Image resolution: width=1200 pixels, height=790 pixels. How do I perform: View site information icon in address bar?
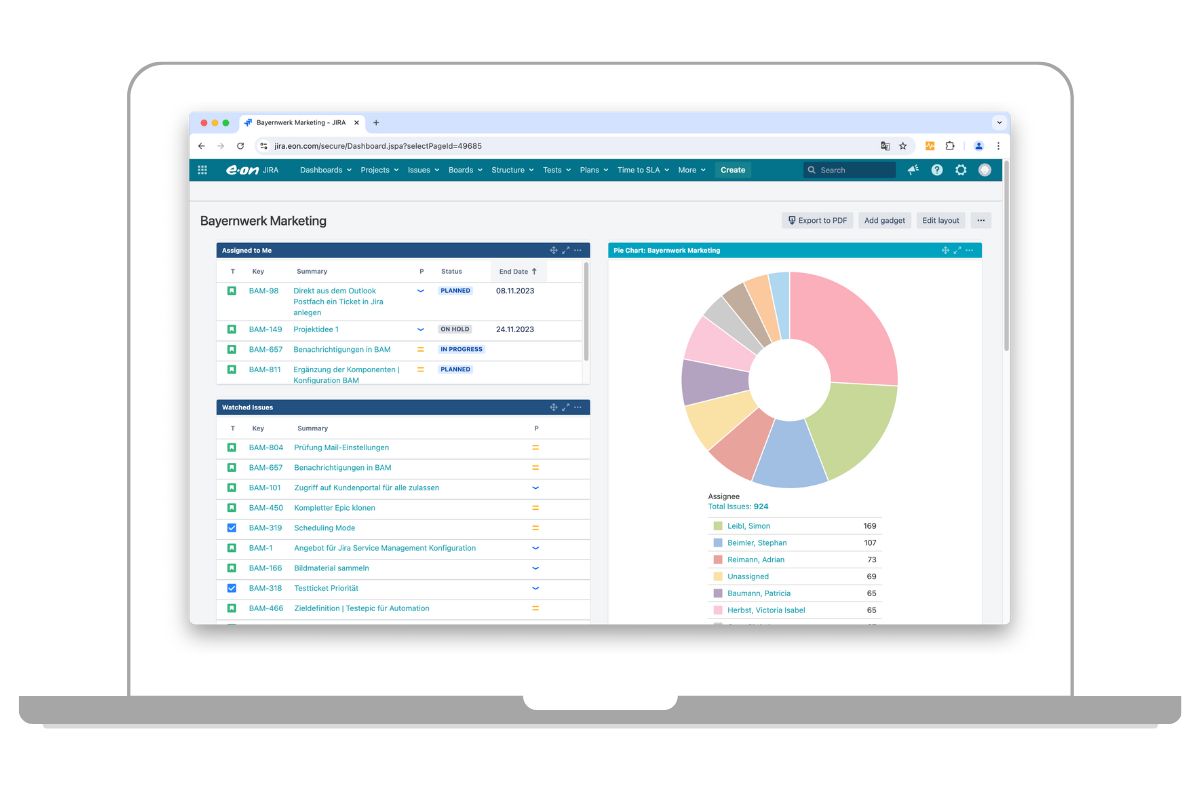click(x=264, y=146)
